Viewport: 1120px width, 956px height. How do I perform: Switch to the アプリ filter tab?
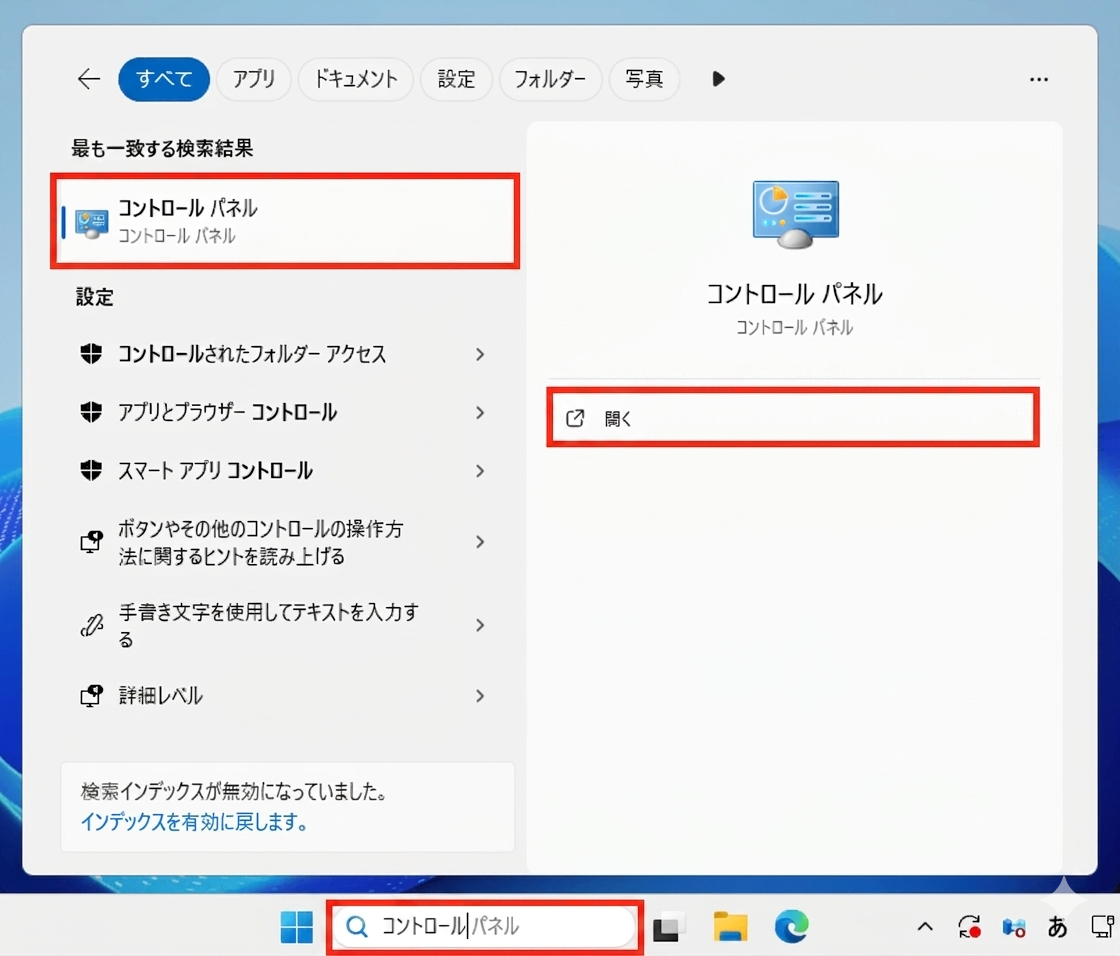[x=254, y=79]
